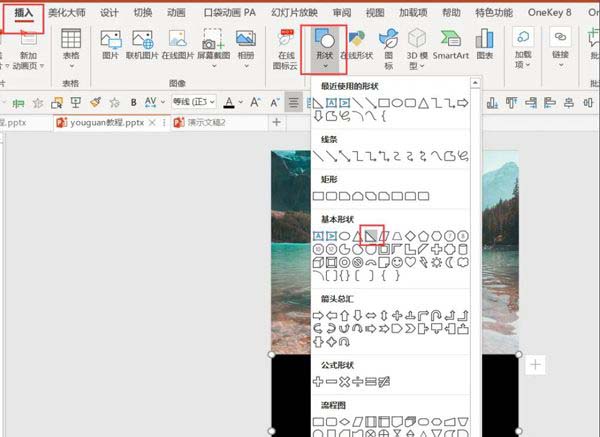The height and width of the screenshot is (437, 600).
Task: Select right arrow in Recently Used Shapes (最近使用的形状)
Action: (463, 103)
